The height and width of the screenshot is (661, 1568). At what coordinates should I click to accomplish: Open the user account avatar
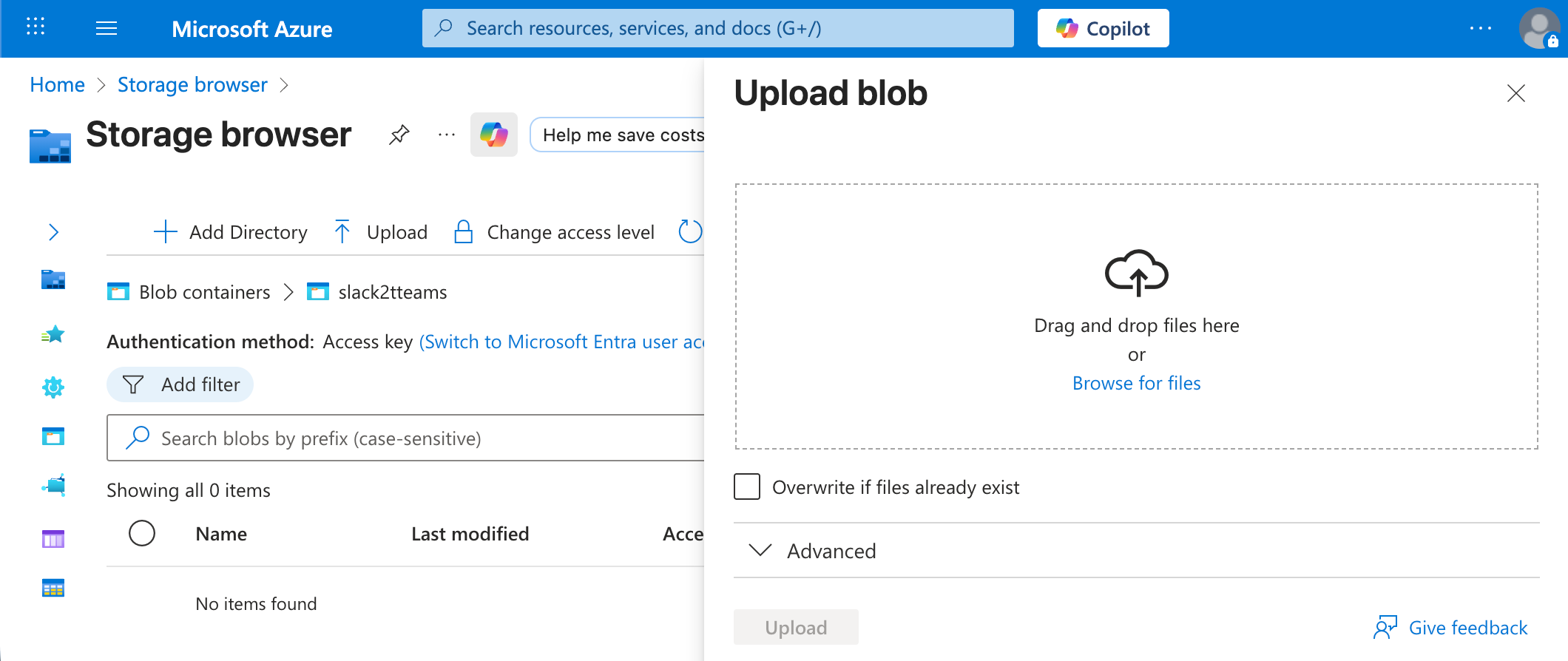[1540, 28]
